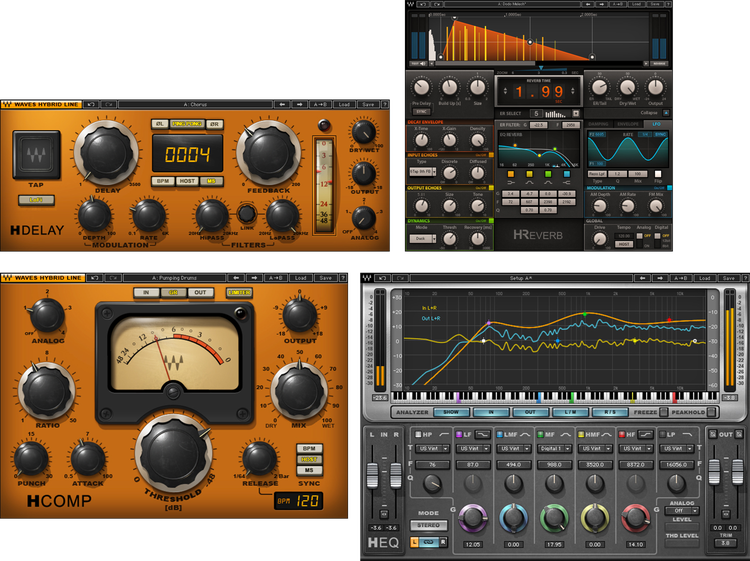Open the HP band US Vint dropdown

[x=433, y=449]
